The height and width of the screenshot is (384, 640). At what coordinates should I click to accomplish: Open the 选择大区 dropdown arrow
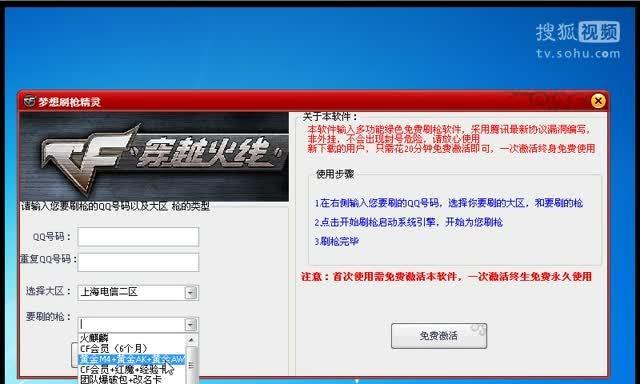point(191,293)
